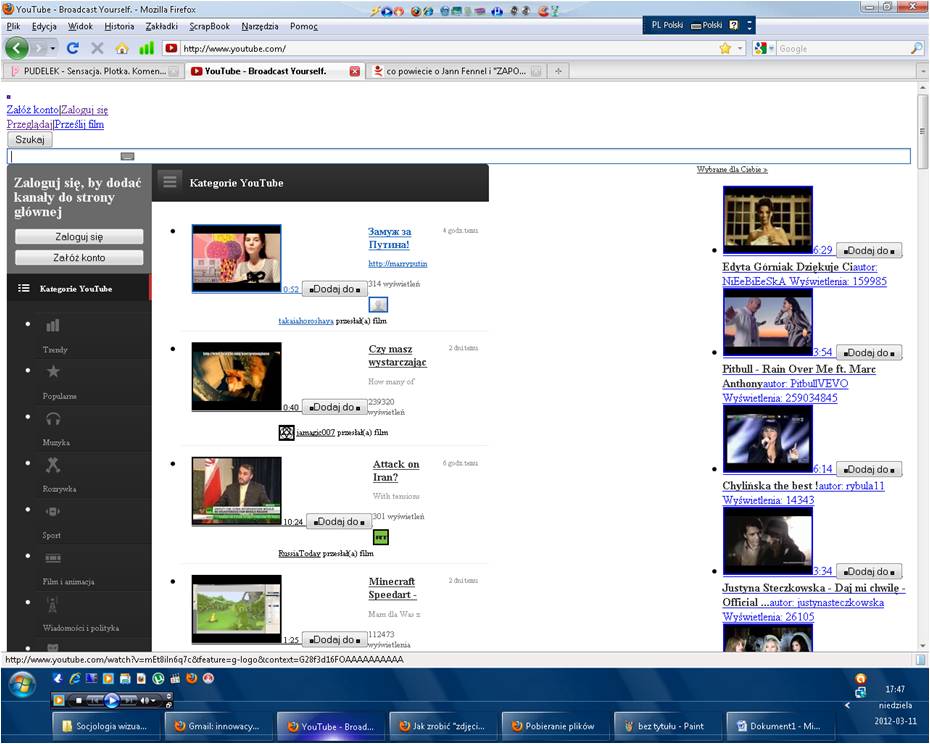The image size is (930, 744).
Task: Click Dodaj do for Edyta Górniak video
Action: (x=869, y=250)
